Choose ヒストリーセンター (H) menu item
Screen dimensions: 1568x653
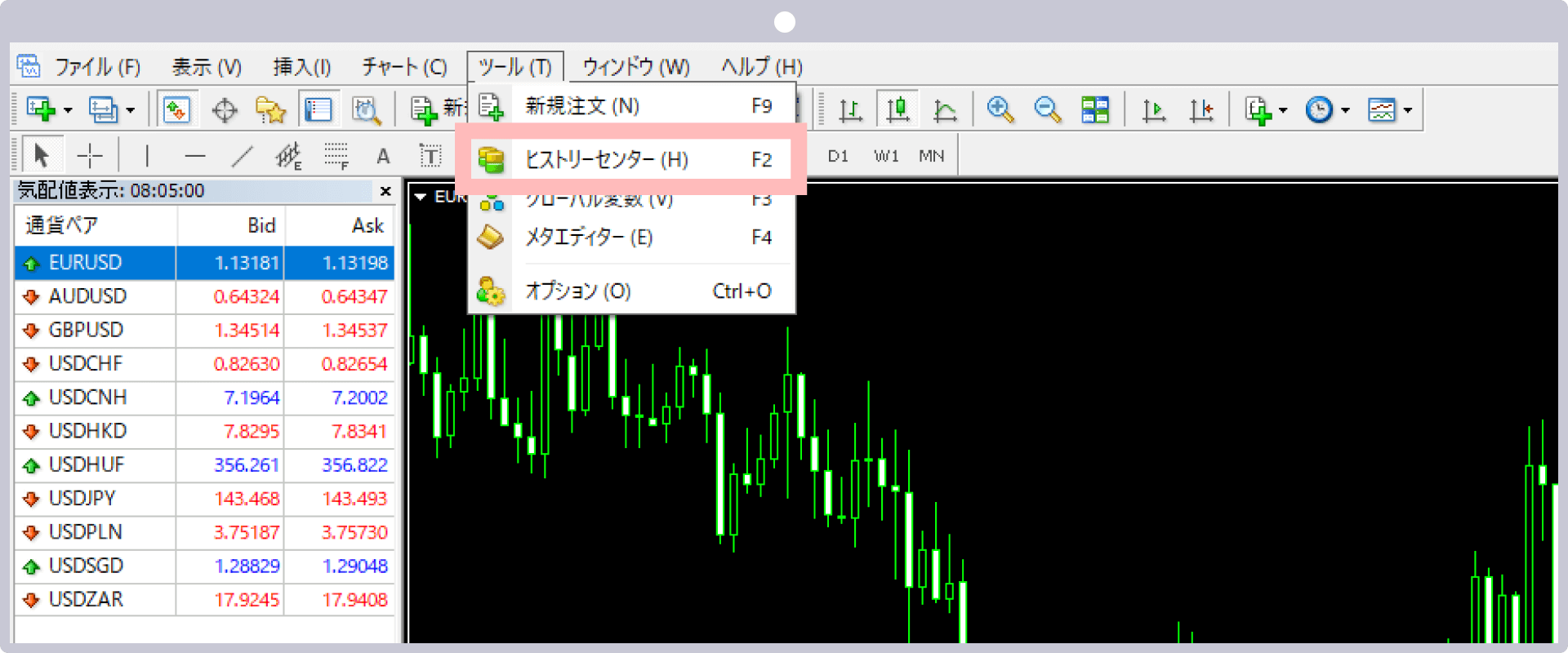(x=631, y=159)
